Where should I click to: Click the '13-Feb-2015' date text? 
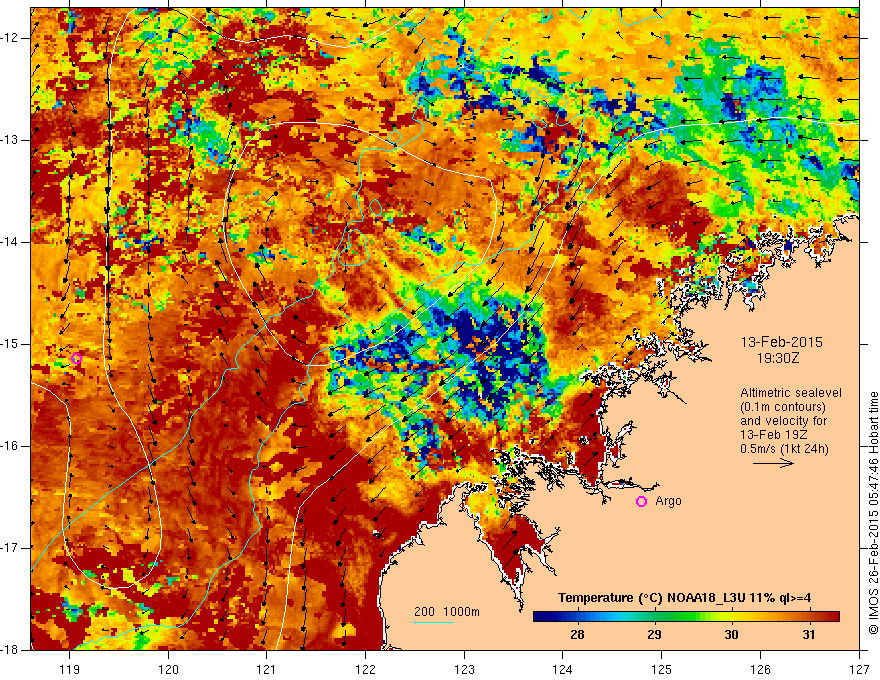point(781,342)
